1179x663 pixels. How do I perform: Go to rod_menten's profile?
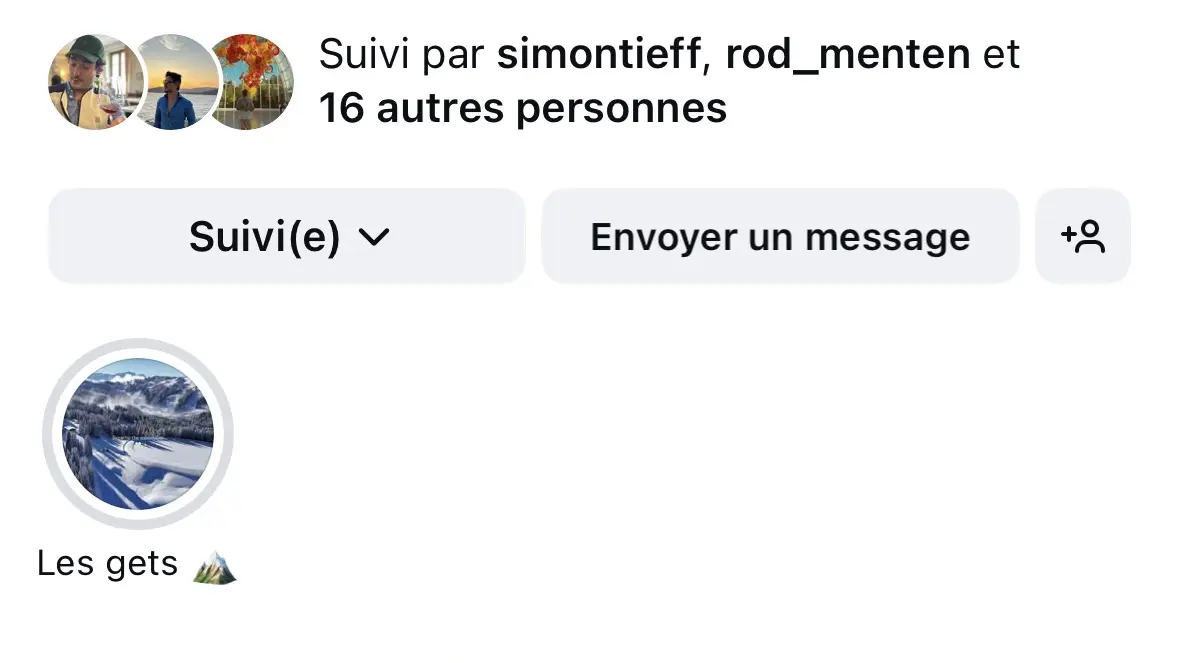847,55
